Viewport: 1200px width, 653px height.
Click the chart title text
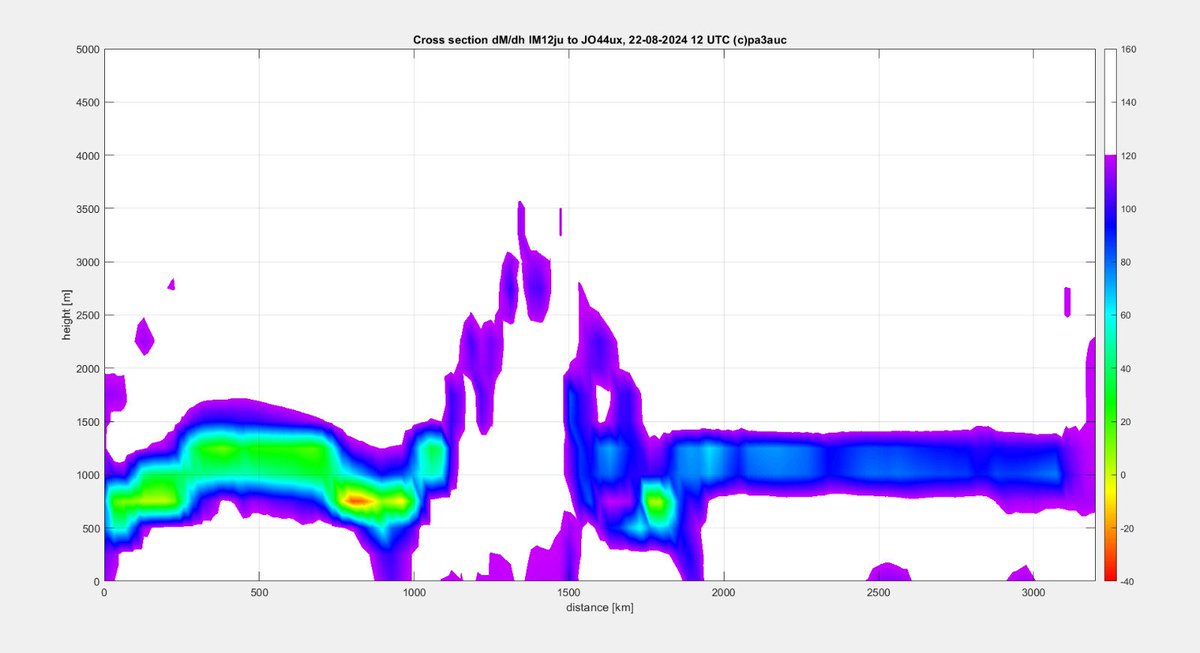pyautogui.click(x=598, y=41)
